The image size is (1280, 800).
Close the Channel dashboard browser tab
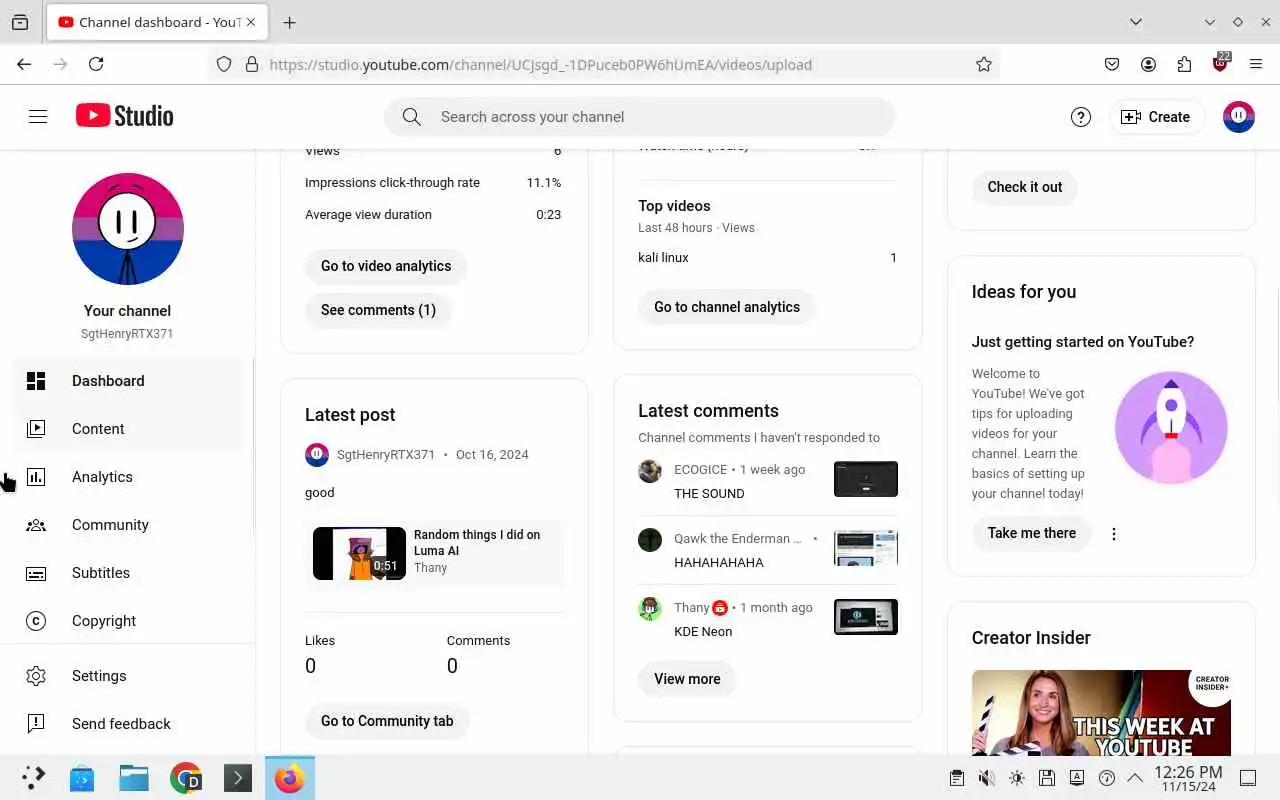point(250,22)
